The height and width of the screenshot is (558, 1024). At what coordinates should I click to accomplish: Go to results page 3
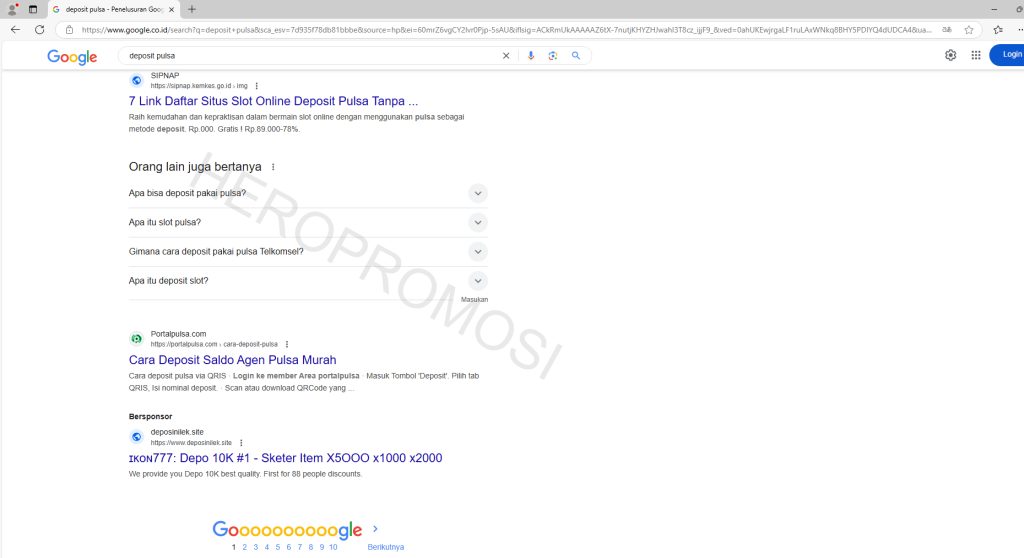coord(256,547)
